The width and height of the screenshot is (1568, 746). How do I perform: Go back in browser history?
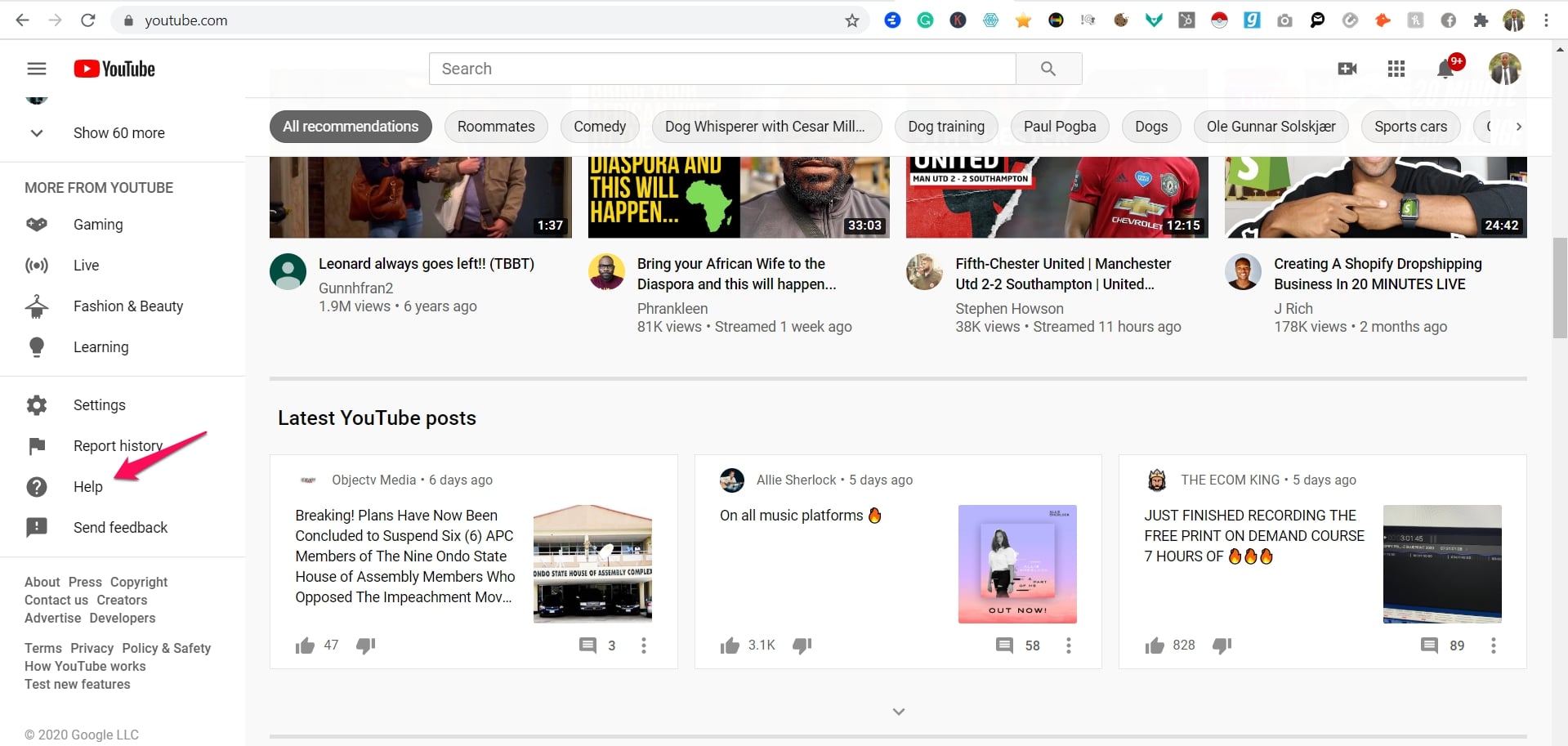(x=23, y=20)
